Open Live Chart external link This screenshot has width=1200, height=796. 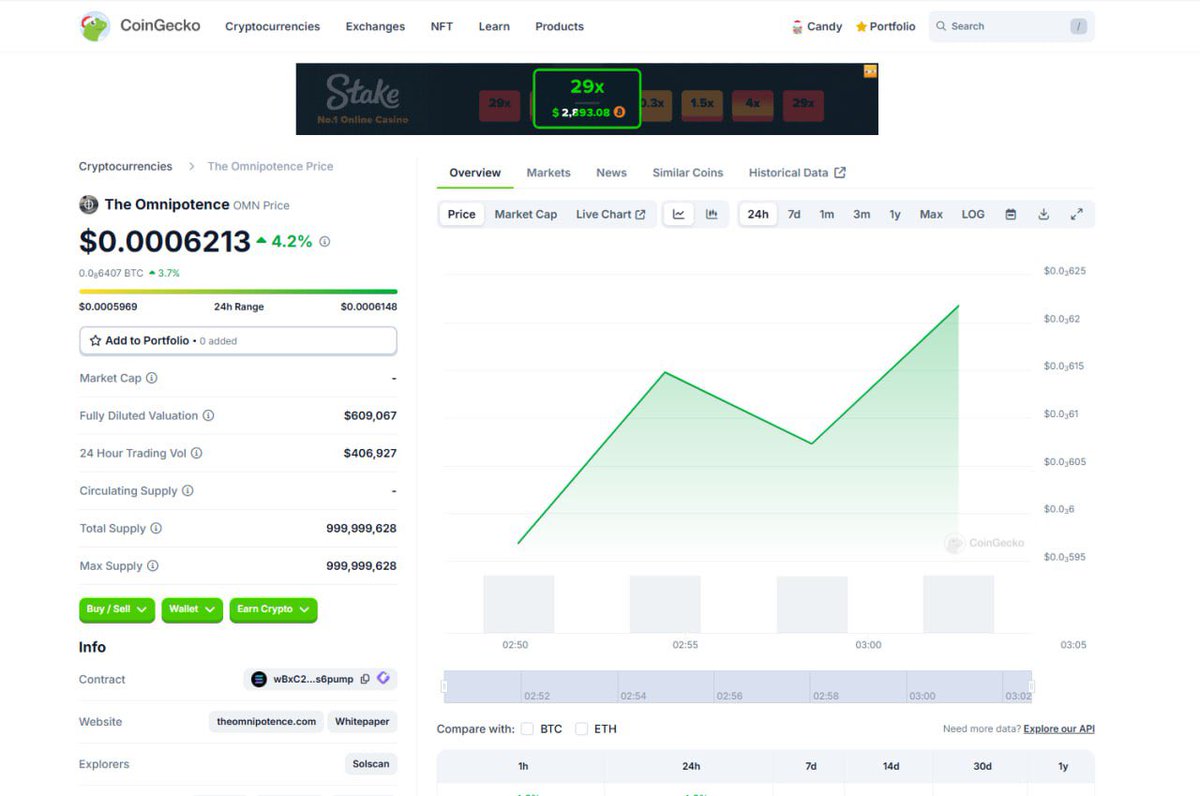(610, 214)
